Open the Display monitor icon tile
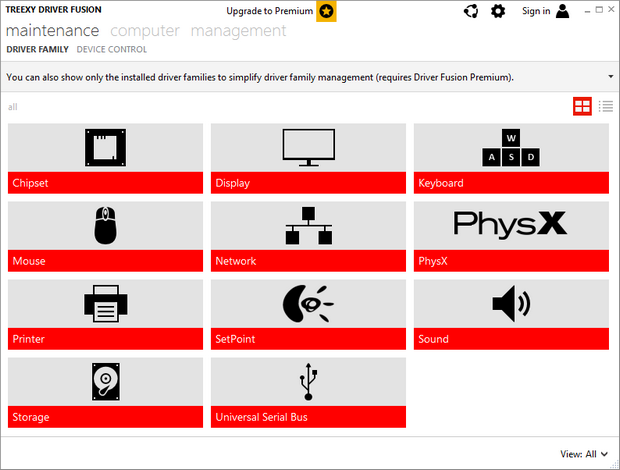Image resolution: width=620 pixels, height=470 pixels. 308,147
